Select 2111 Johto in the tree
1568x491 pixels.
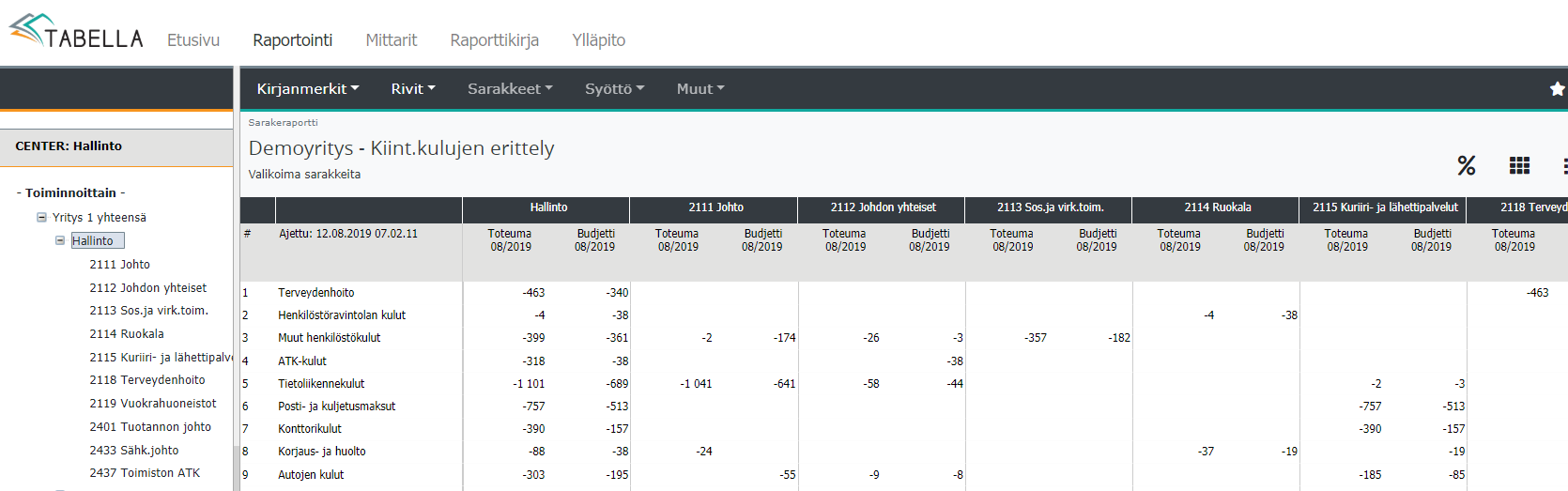119,265
